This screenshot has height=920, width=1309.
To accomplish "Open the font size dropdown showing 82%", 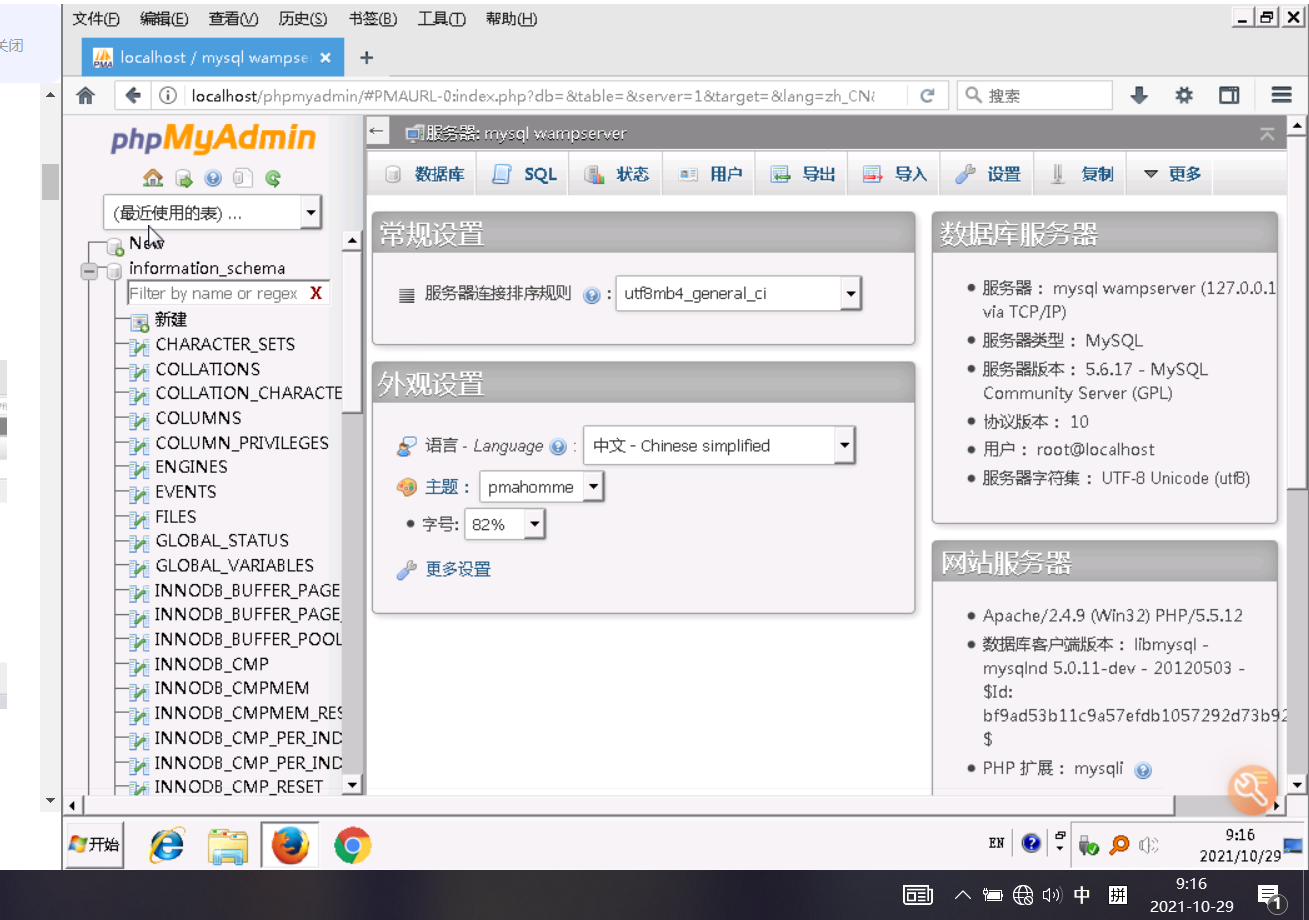I will coord(505,524).
